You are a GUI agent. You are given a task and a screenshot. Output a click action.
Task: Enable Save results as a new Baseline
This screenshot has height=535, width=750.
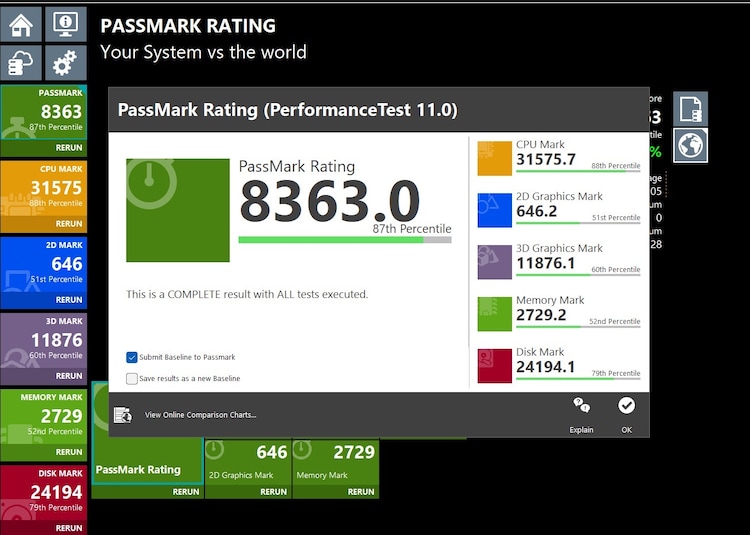[x=132, y=378]
